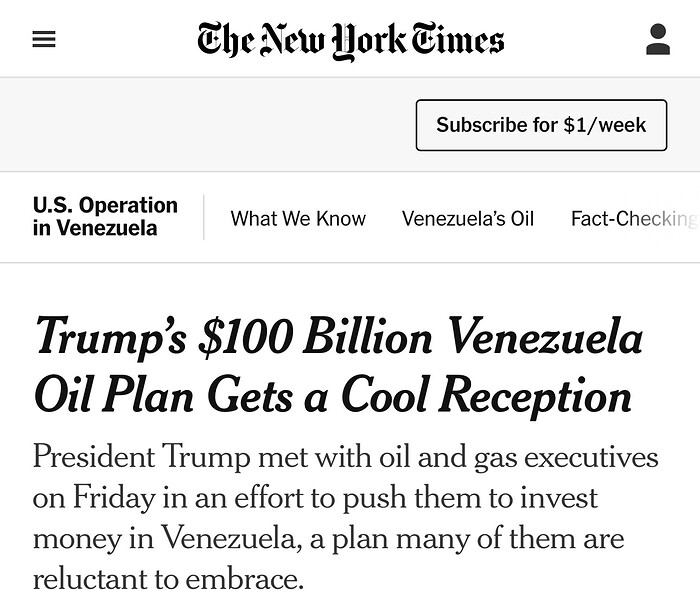Open the Fact-Checking tab
This screenshot has height=616, width=700.
pos(632,218)
